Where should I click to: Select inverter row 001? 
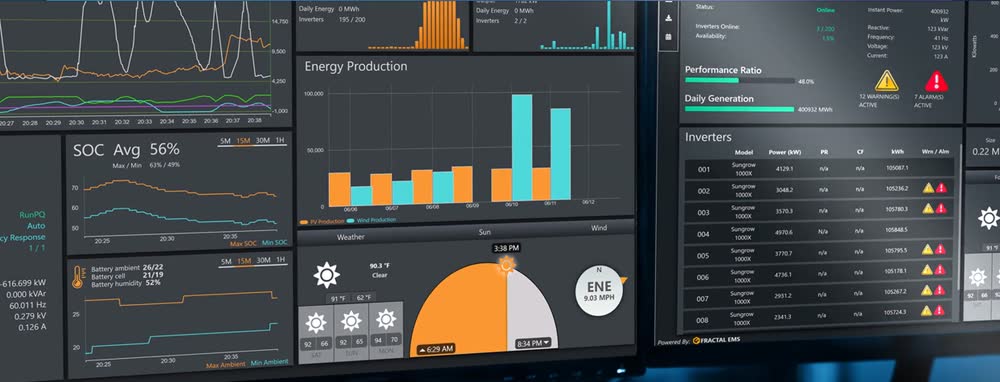(819, 169)
